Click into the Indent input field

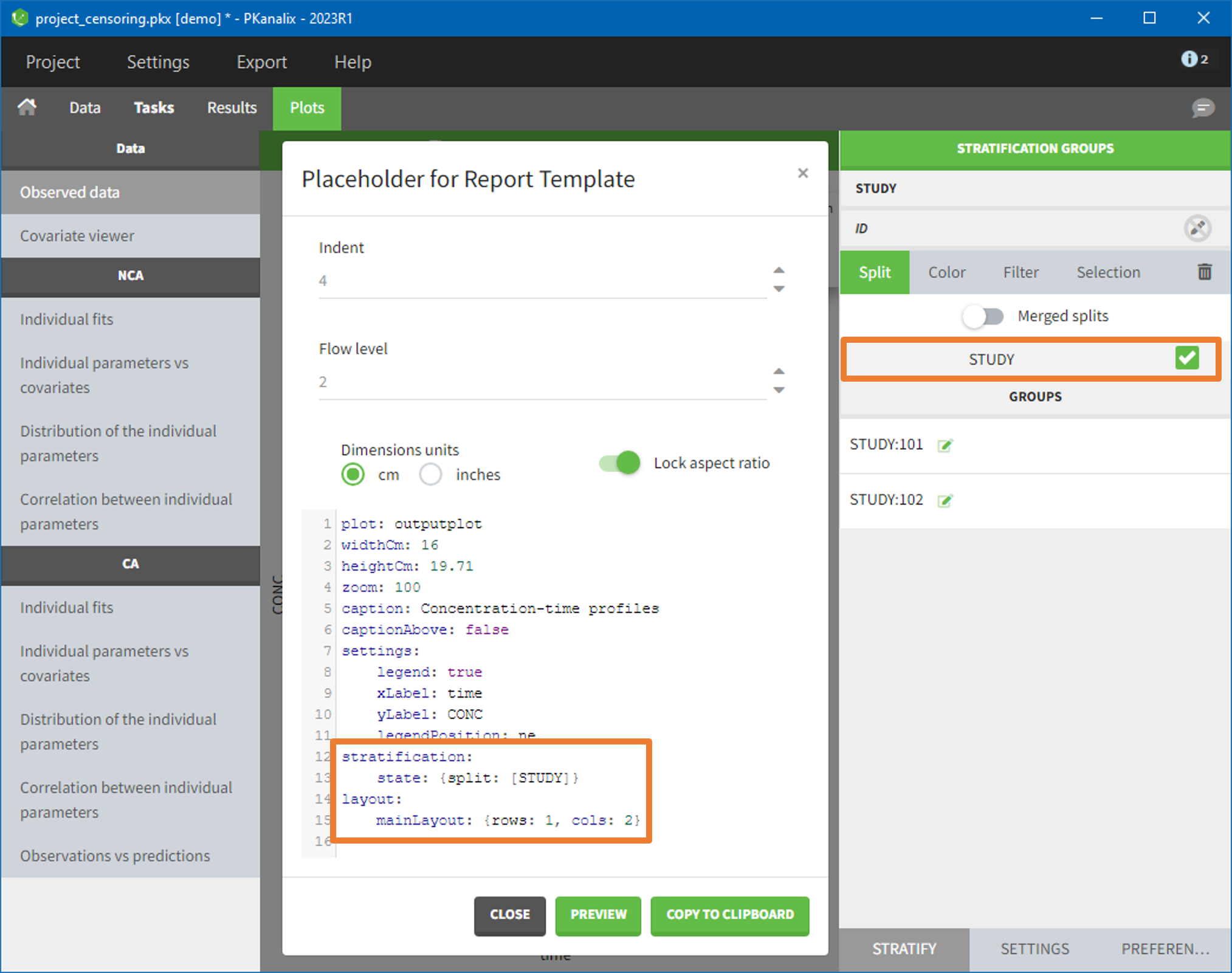[541, 281]
